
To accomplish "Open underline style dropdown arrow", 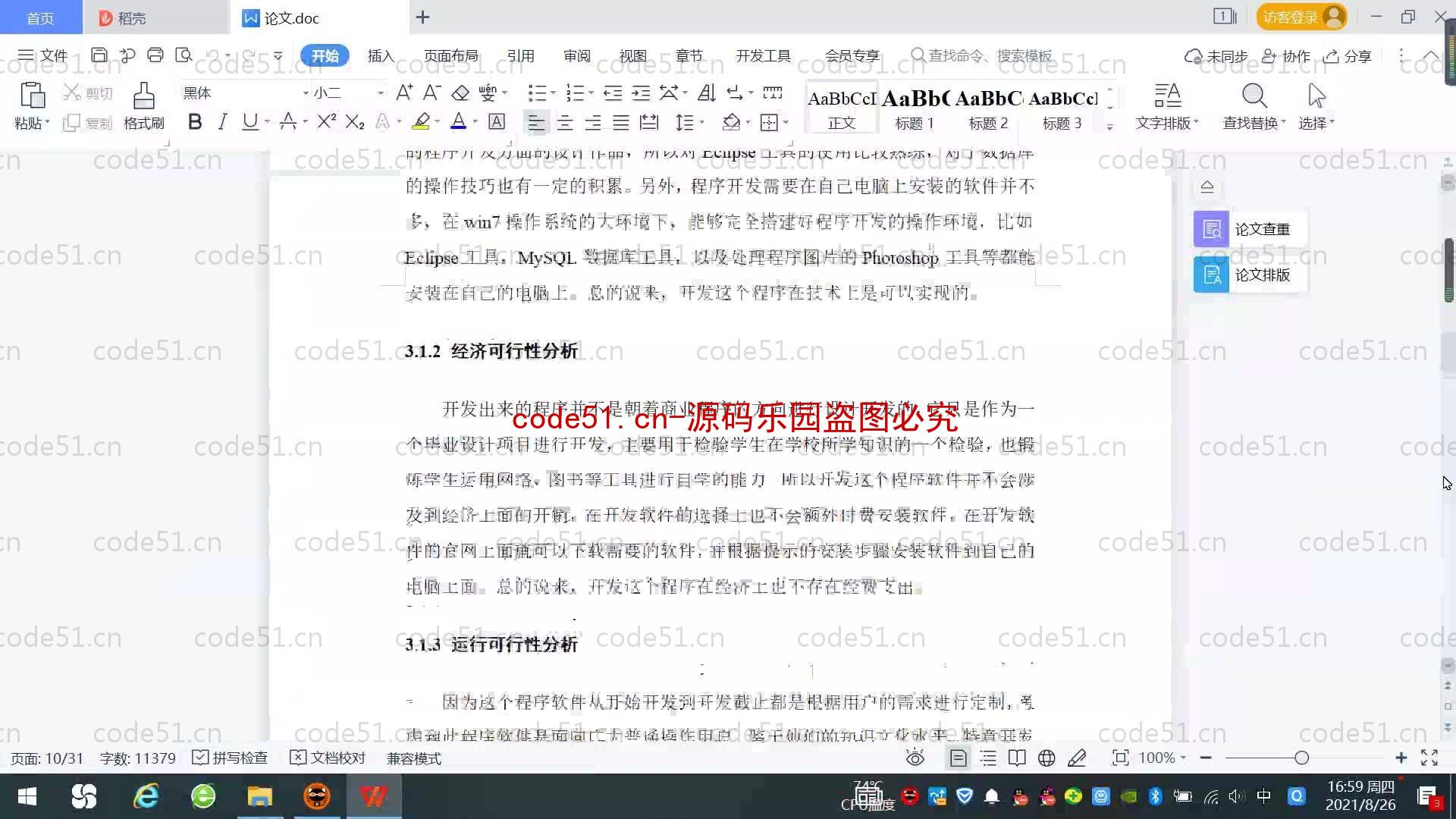I will pos(267,121).
